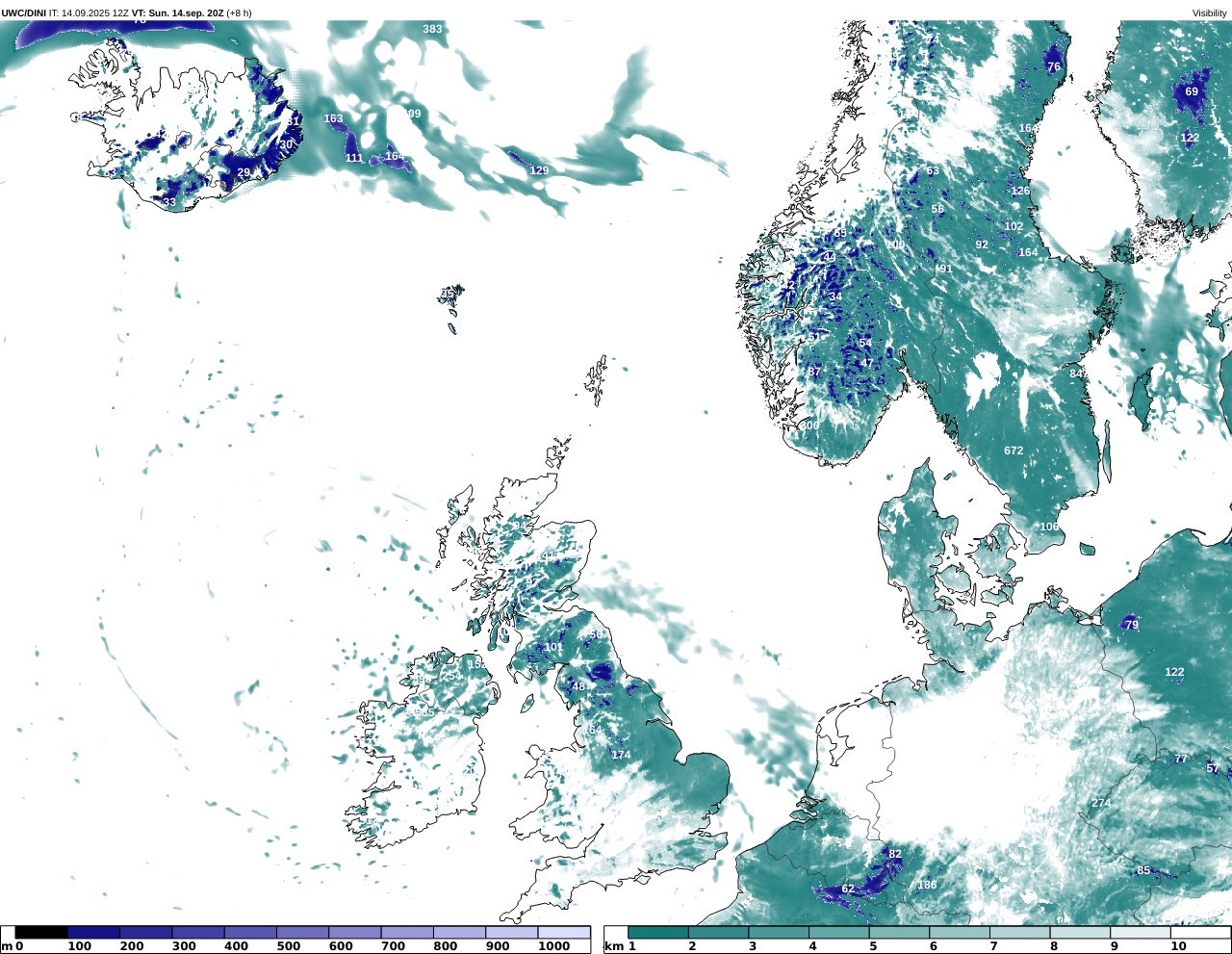Click the "672"-adjacent "84" value near Swedish coast

click(1076, 374)
